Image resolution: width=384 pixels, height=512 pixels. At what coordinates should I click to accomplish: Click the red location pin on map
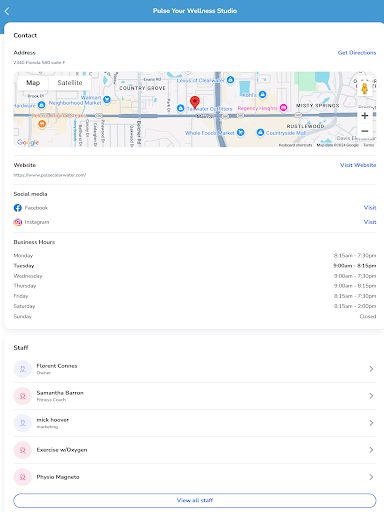pos(195,102)
